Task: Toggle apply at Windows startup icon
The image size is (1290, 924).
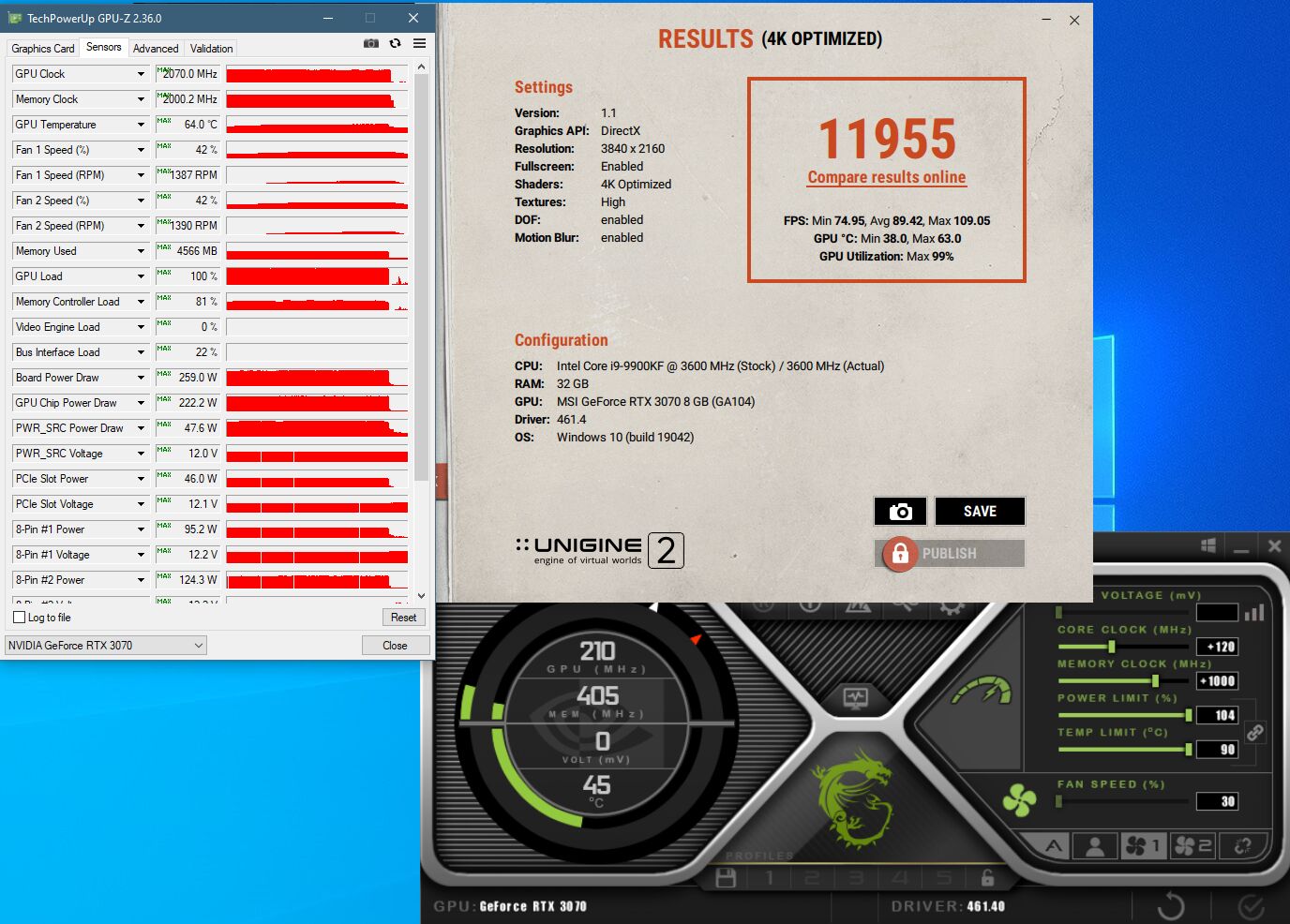Action: 1208,545
